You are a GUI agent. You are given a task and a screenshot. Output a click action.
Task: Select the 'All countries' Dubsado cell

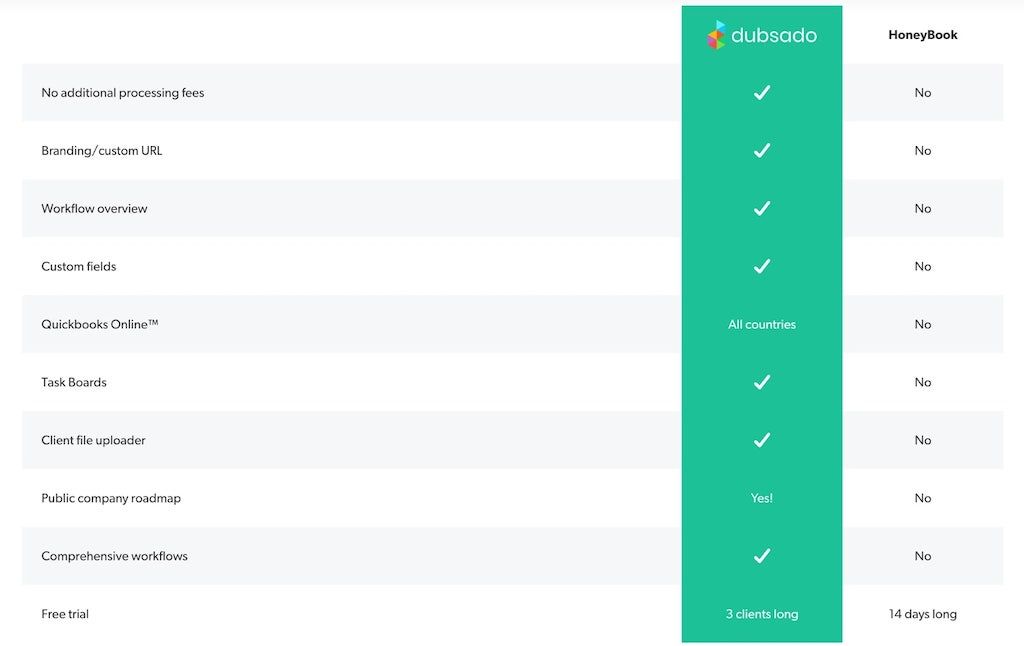(762, 325)
